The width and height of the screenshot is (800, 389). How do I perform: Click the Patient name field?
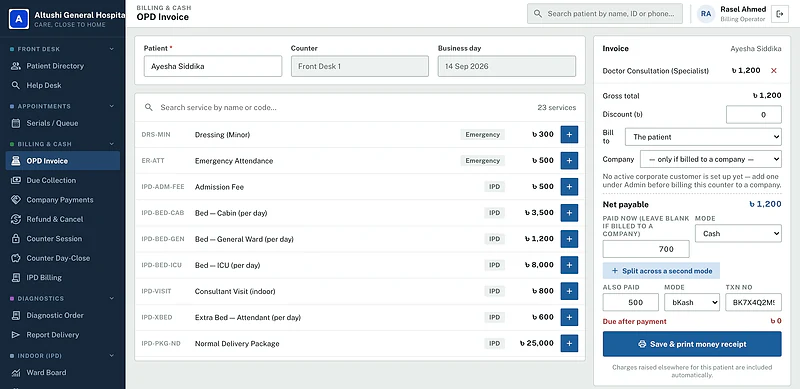coord(213,66)
